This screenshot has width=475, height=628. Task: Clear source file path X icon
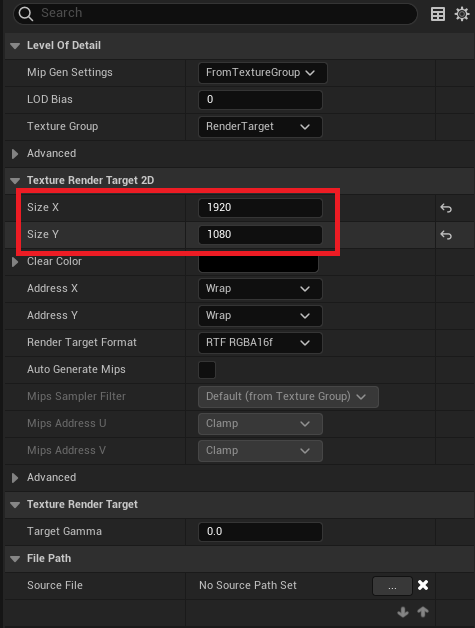point(423,586)
